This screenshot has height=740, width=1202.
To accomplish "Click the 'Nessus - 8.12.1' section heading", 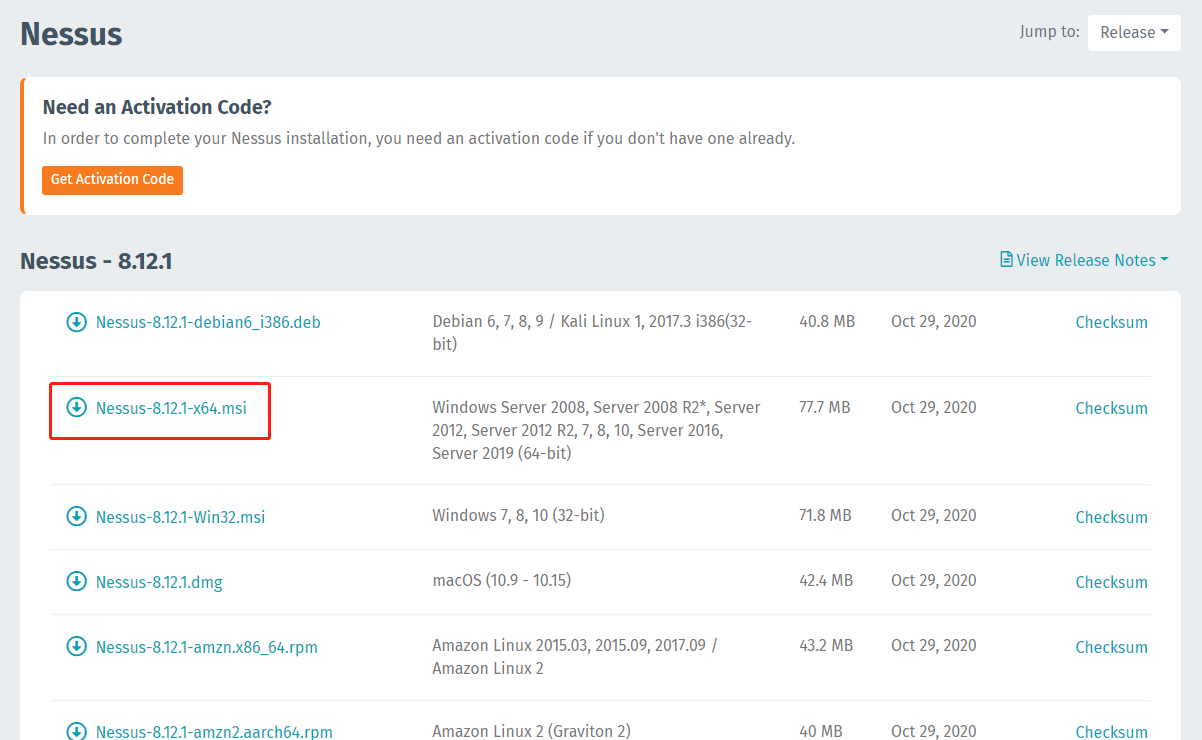I will pos(96,261).
